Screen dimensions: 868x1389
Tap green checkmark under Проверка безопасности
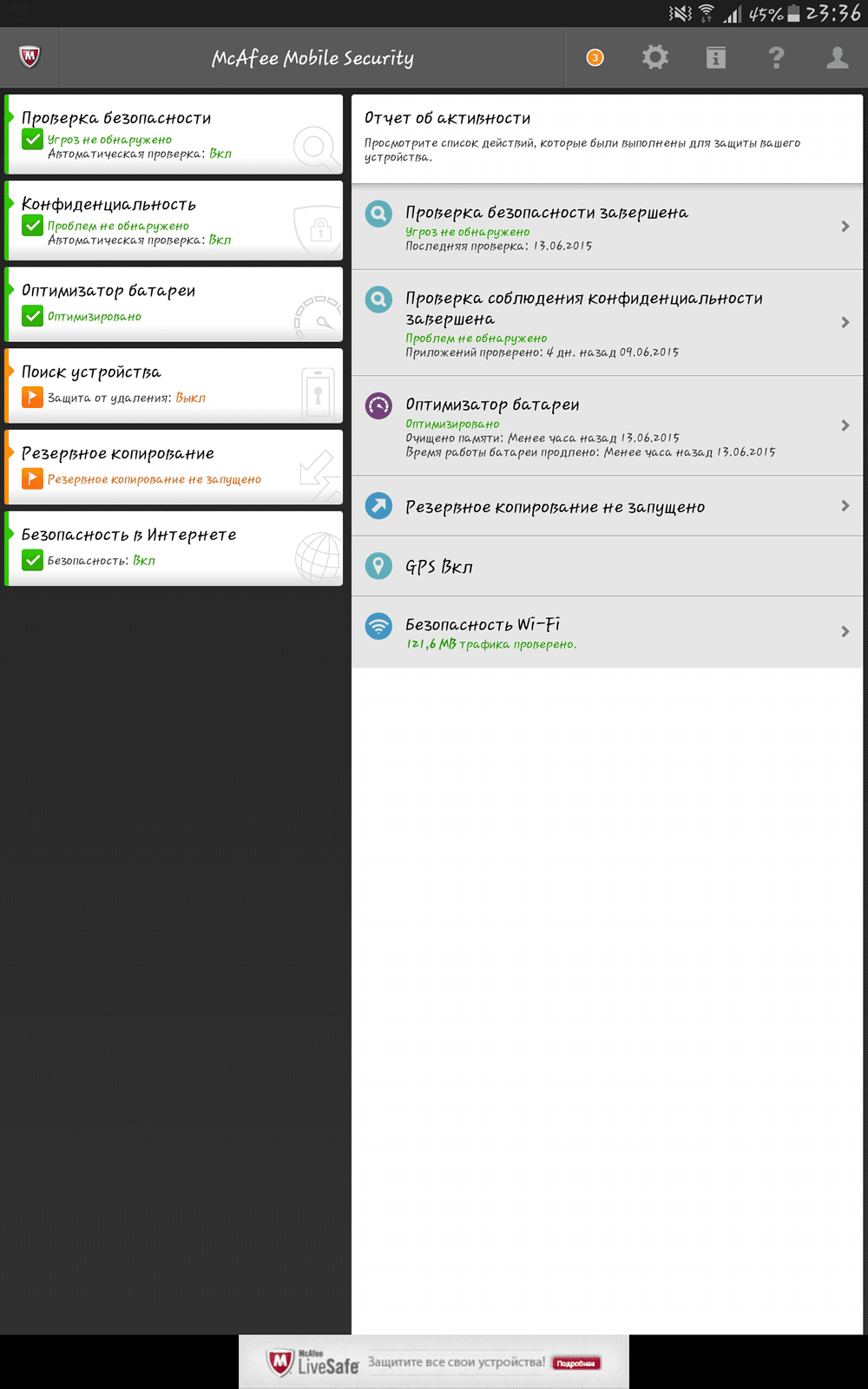pyautogui.click(x=32, y=139)
